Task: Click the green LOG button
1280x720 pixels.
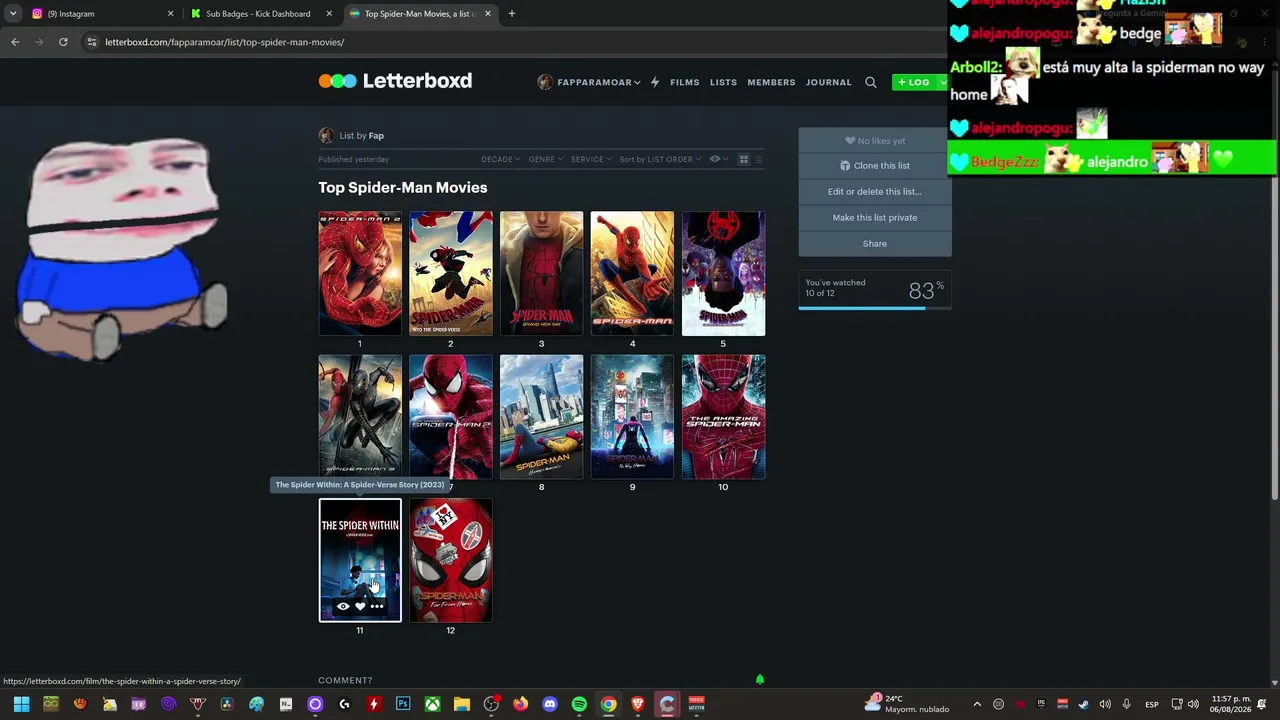Action: click(914, 82)
